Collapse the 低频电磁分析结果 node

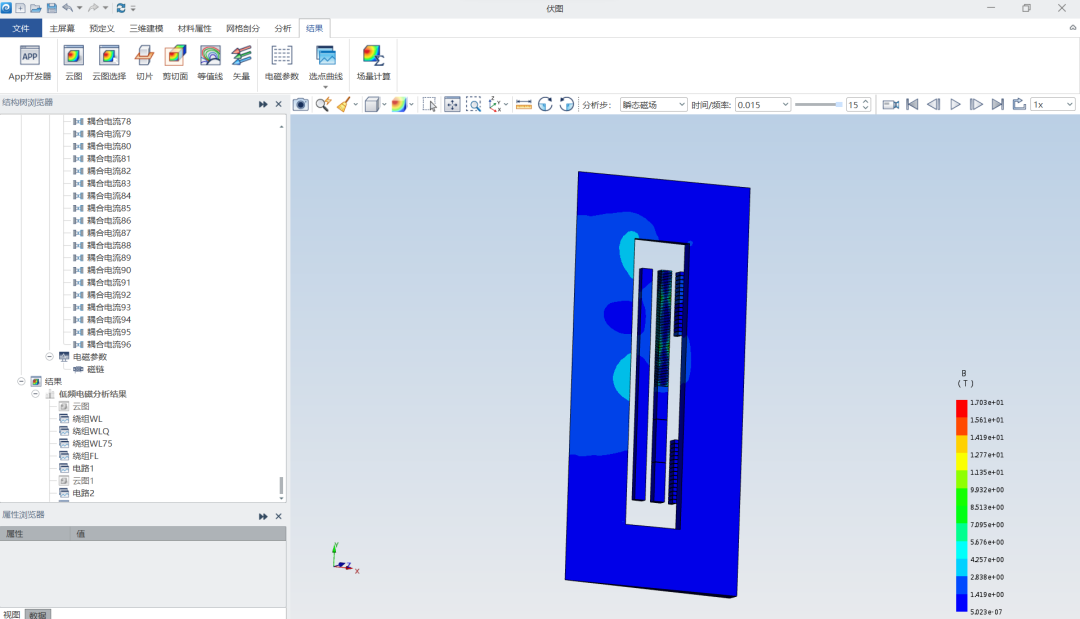(36, 394)
